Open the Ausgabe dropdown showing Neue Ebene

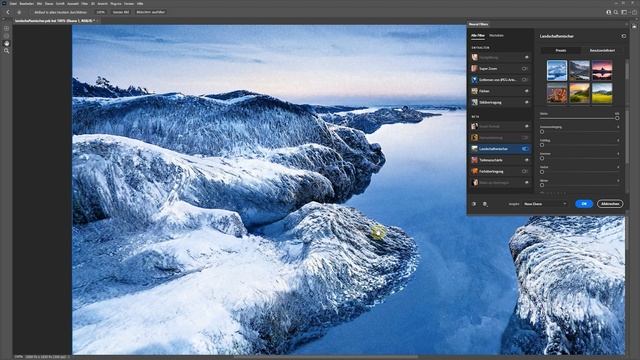(545, 204)
